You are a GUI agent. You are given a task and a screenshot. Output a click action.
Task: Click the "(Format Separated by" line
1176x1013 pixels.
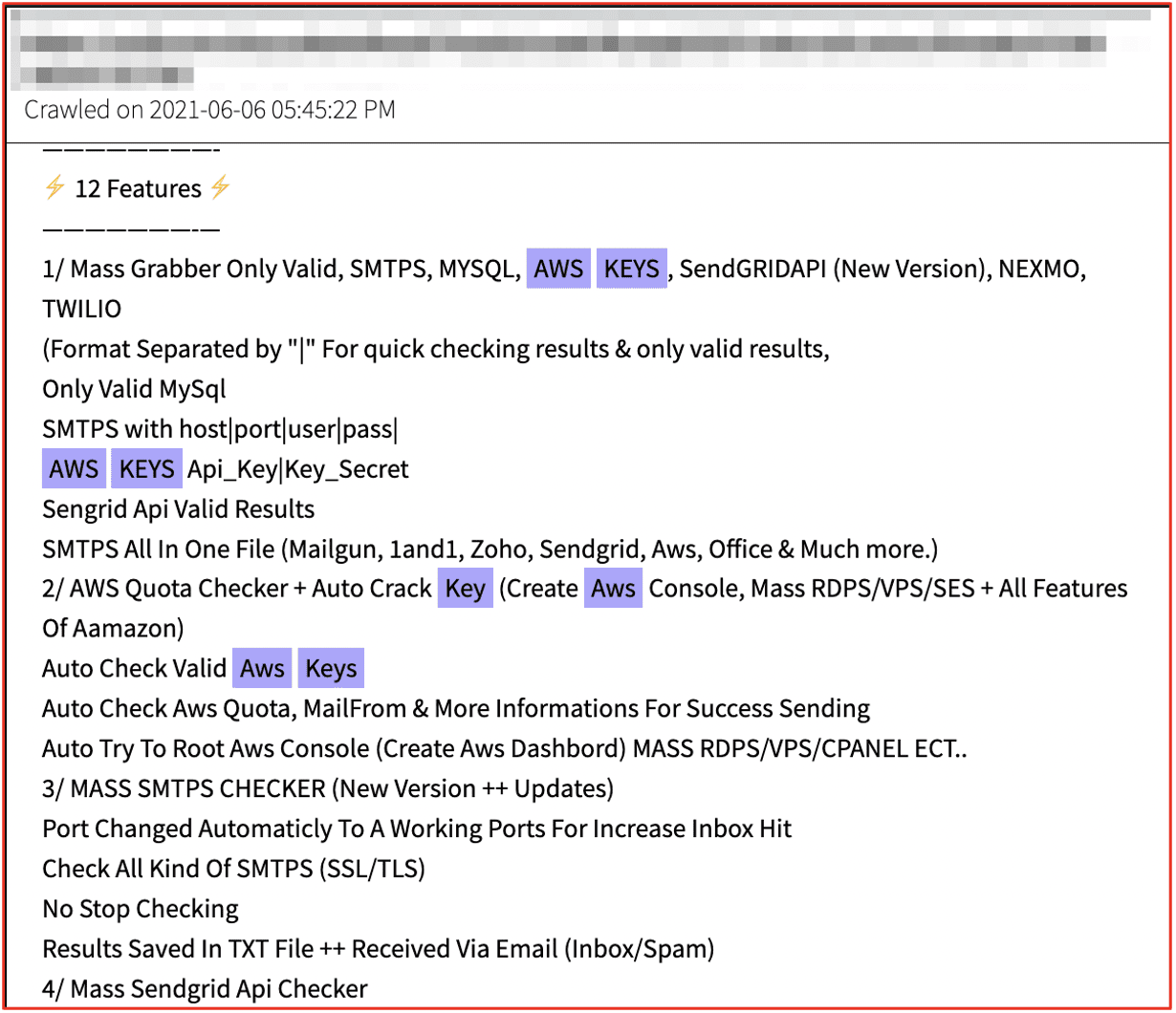tap(436, 350)
